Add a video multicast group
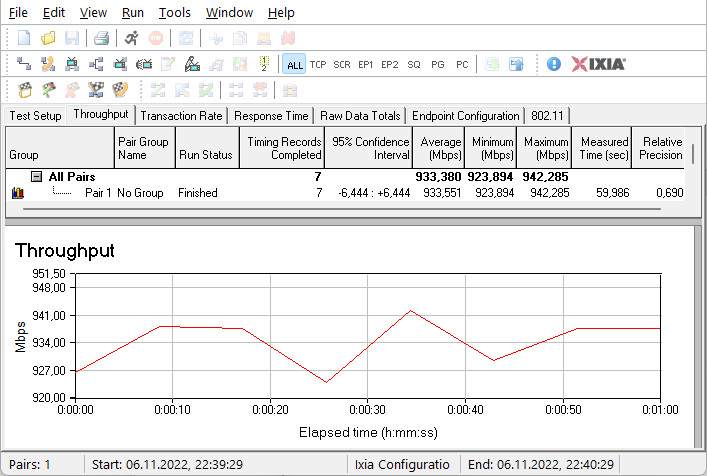Screen dimensions: 707x476 [120, 64]
